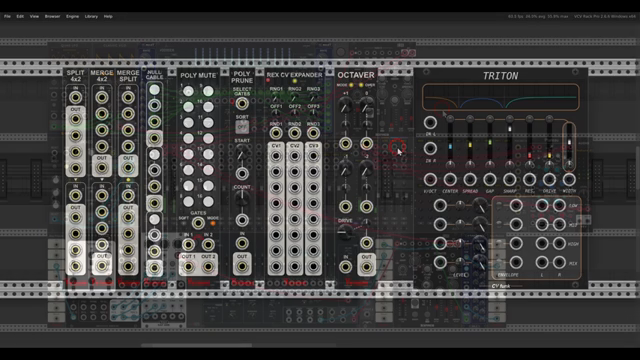
Task: Click the first jack under CV1
Action: 276,156
